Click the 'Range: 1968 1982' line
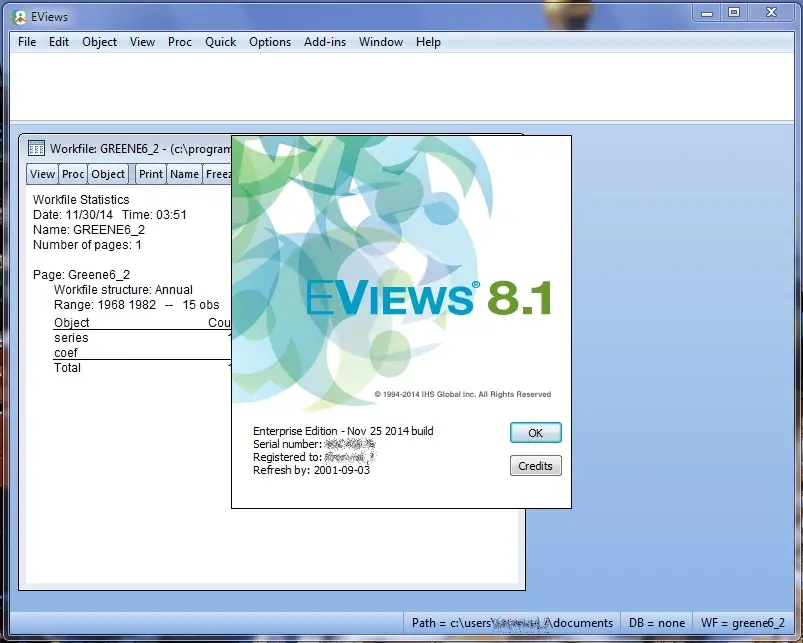803x643 pixels. [136, 305]
